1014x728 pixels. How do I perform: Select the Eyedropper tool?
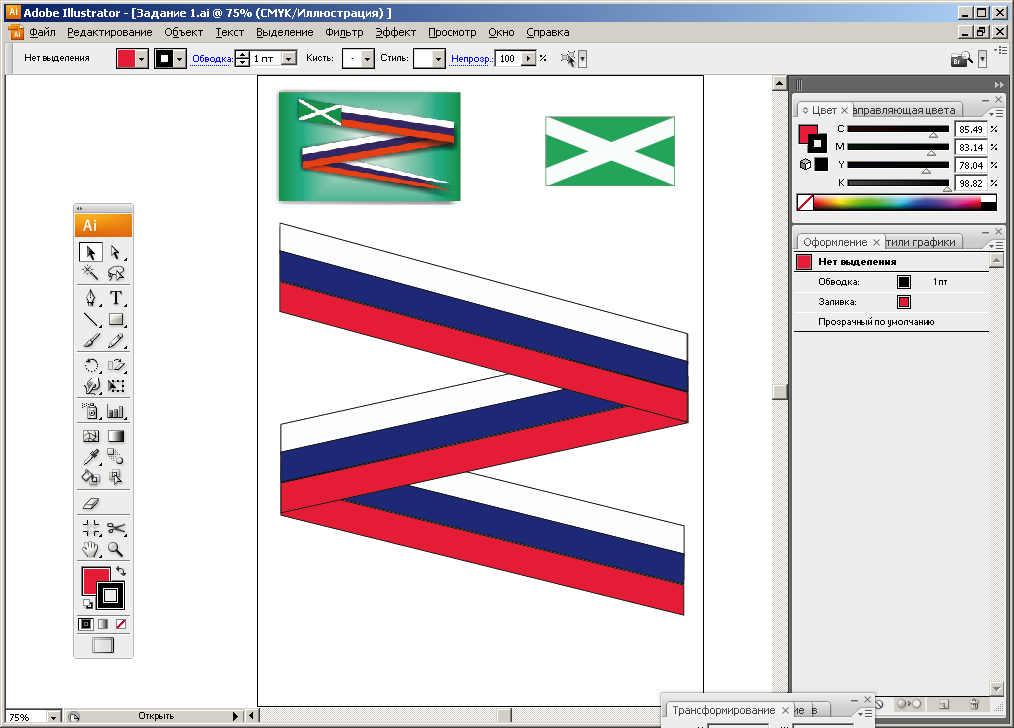(x=91, y=457)
